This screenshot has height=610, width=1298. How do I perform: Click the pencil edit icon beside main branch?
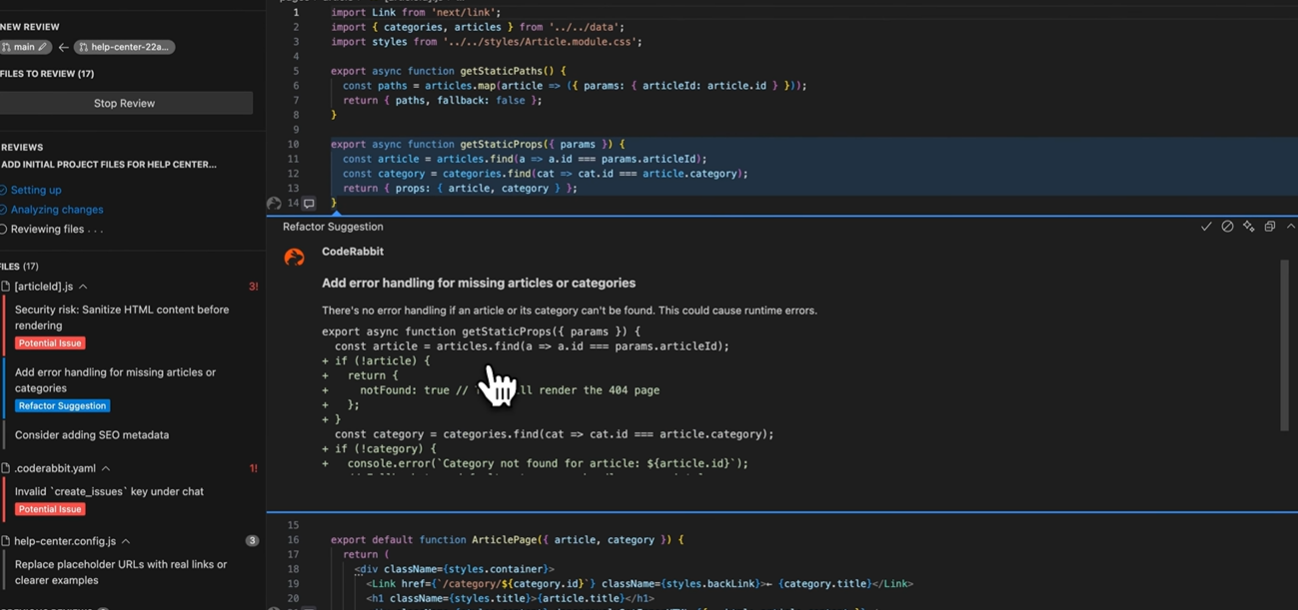[x=42, y=47]
